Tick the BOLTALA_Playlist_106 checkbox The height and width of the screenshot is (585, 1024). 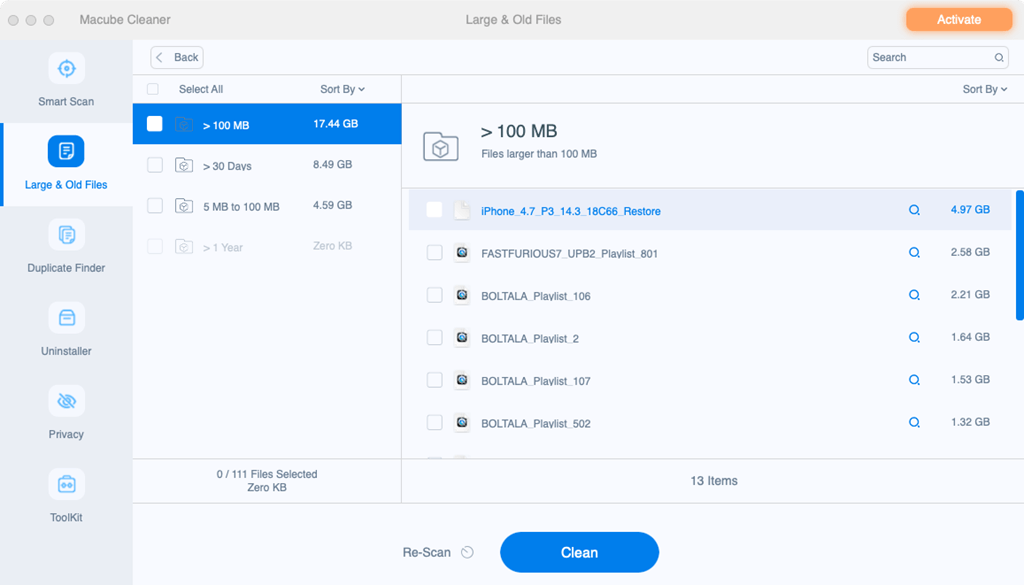(434, 294)
